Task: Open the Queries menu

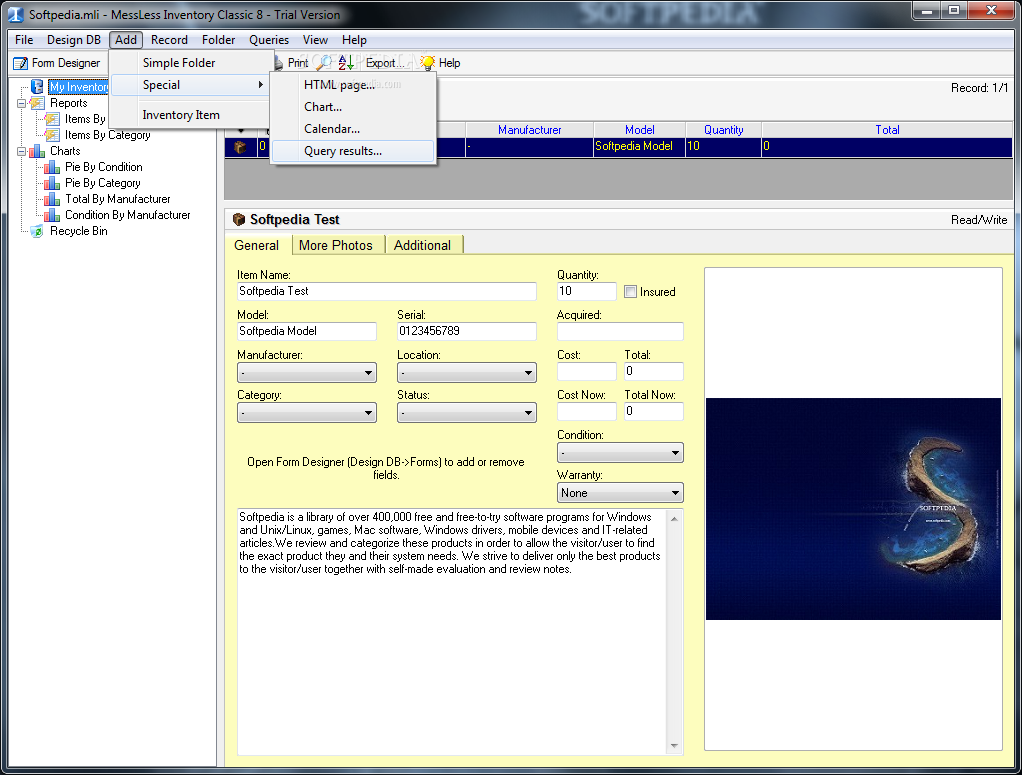Action: point(269,40)
